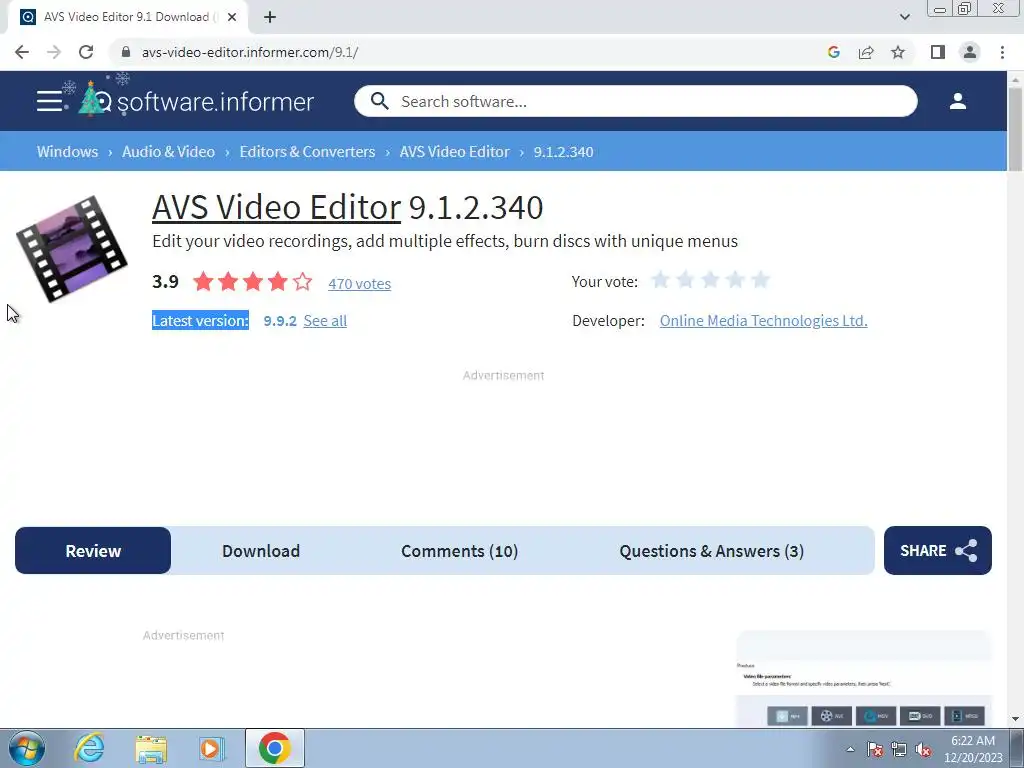This screenshot has height=768, width=1024.
Task: Open Windows Explorer folder in taskbar
Action: (x=151, y=748)
